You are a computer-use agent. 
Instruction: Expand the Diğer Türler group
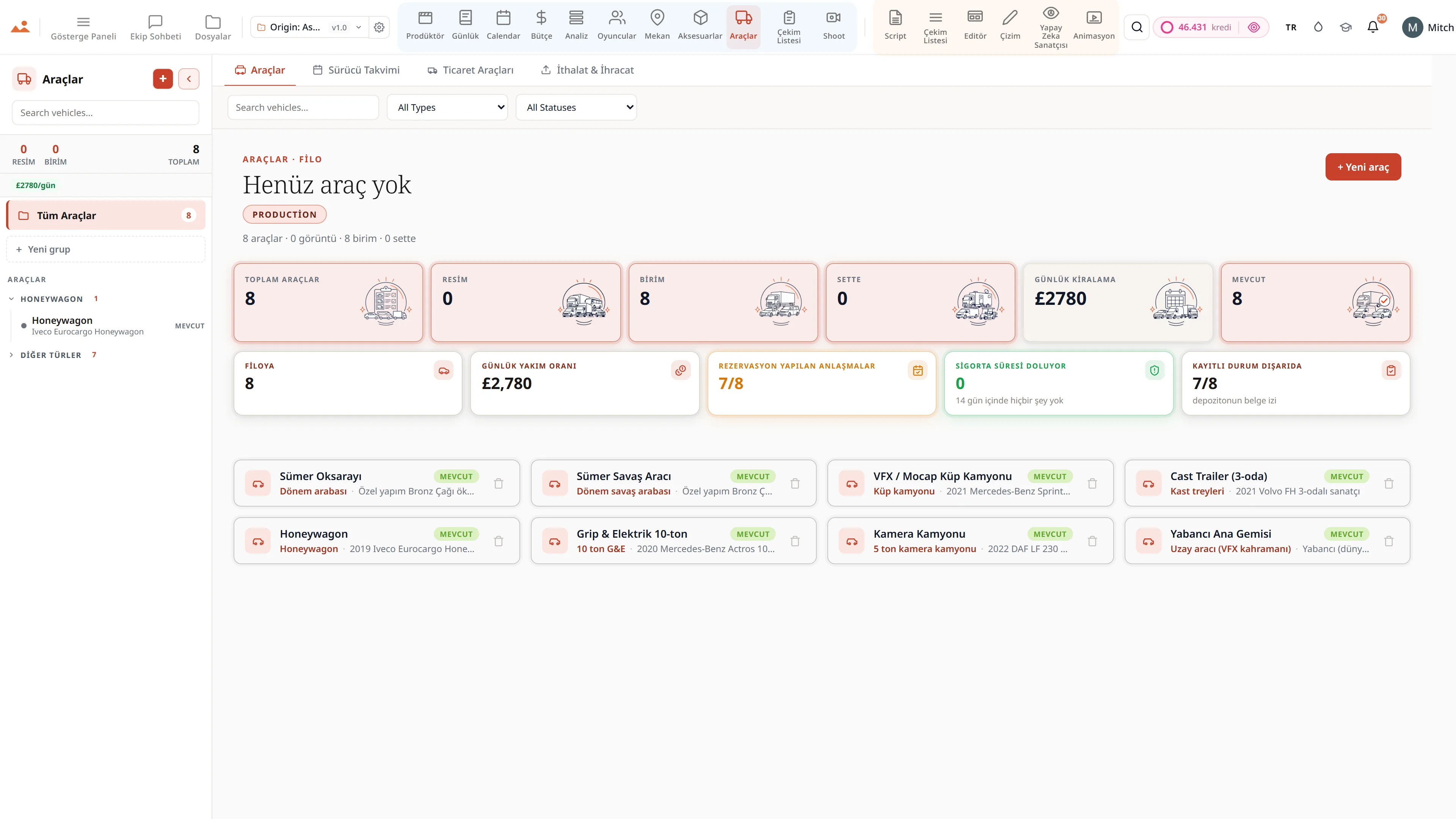coord(50,355)
